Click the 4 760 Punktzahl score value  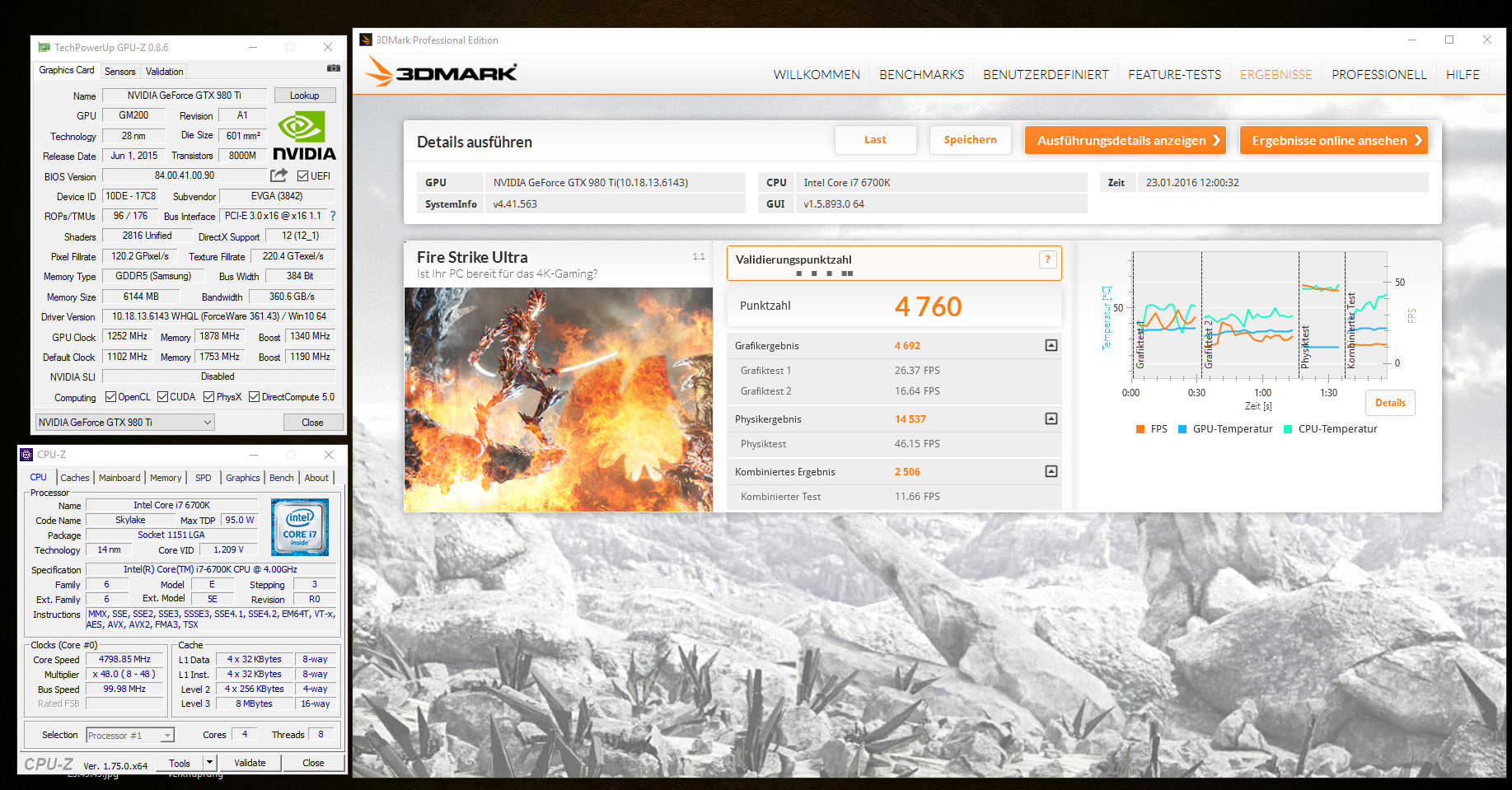(x=928, y=306)
